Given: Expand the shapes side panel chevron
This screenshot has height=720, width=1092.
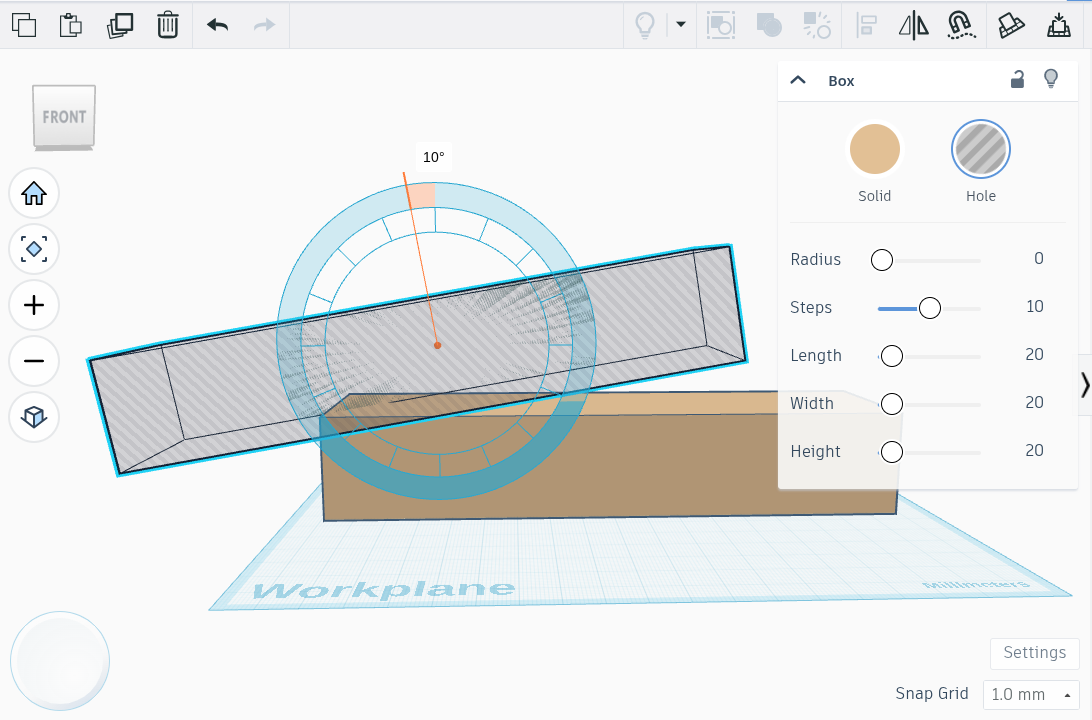Looking at the screenshot, I should [x=1084, y=384].
